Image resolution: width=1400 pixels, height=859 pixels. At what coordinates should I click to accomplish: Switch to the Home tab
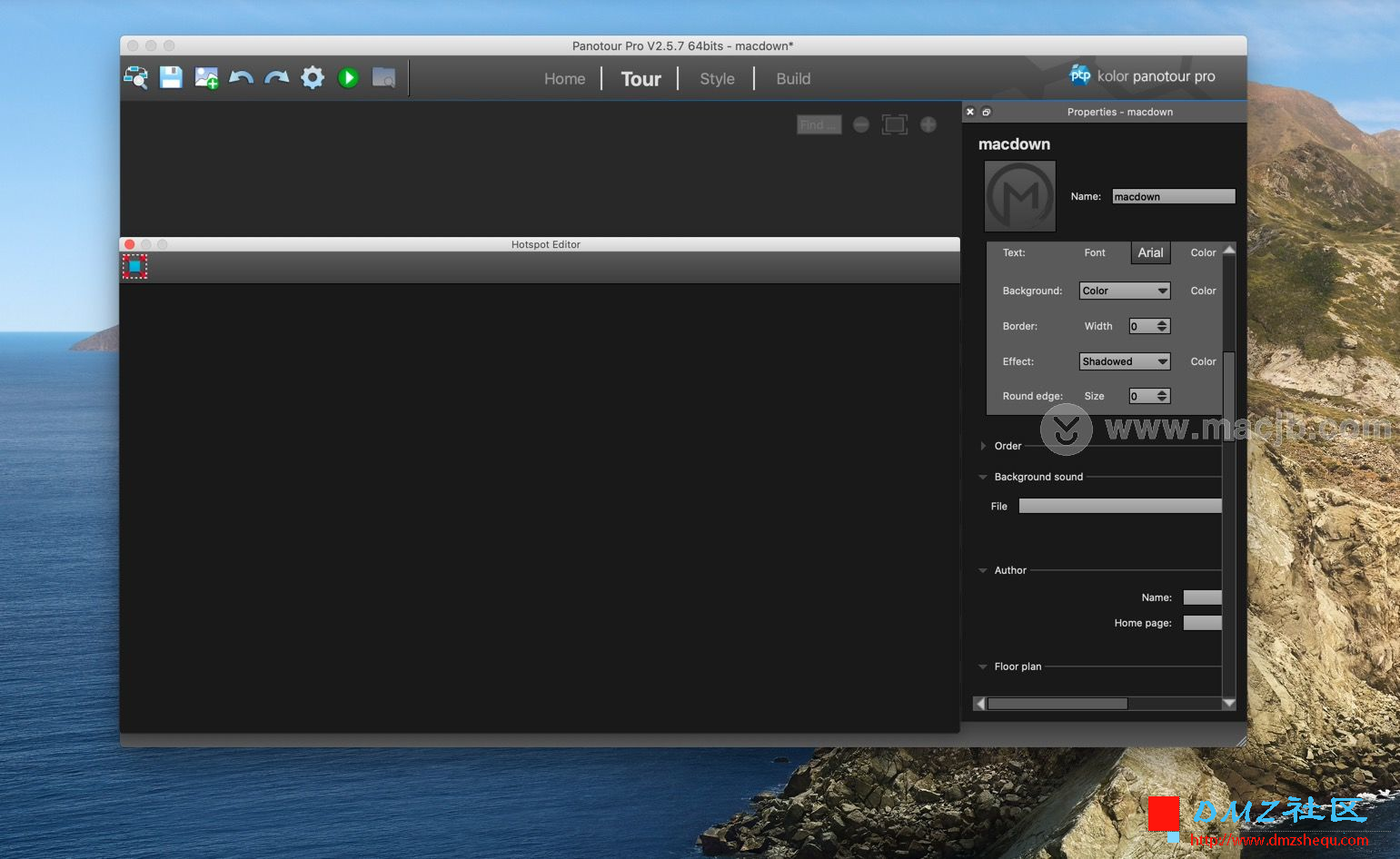(x=564, y=79)
